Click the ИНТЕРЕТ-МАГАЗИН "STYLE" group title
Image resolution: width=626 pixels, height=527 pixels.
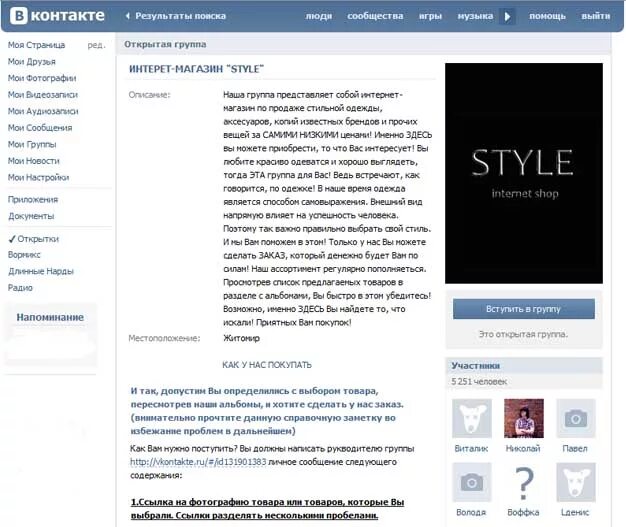196,69
